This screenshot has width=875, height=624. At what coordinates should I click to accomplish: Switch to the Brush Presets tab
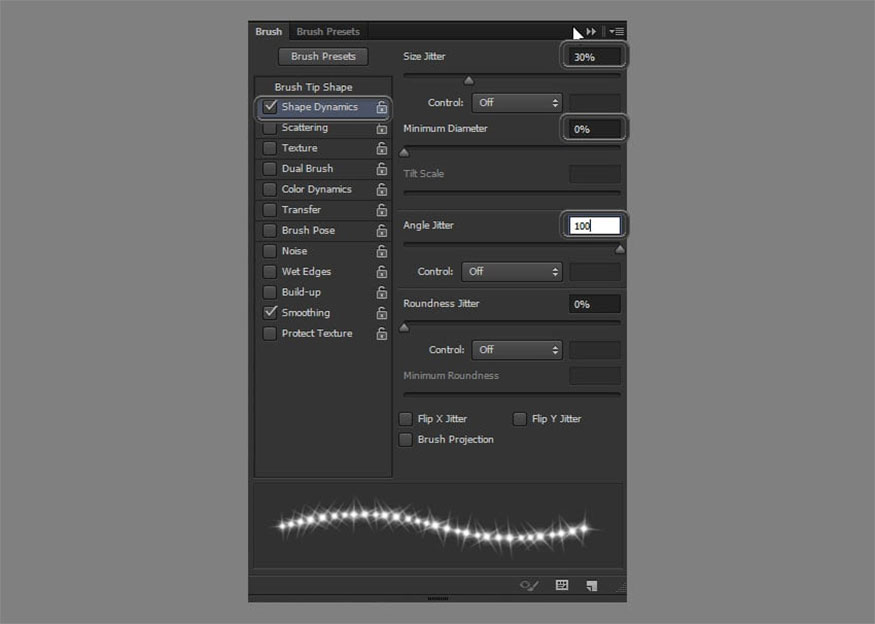(x=327, y=32)
